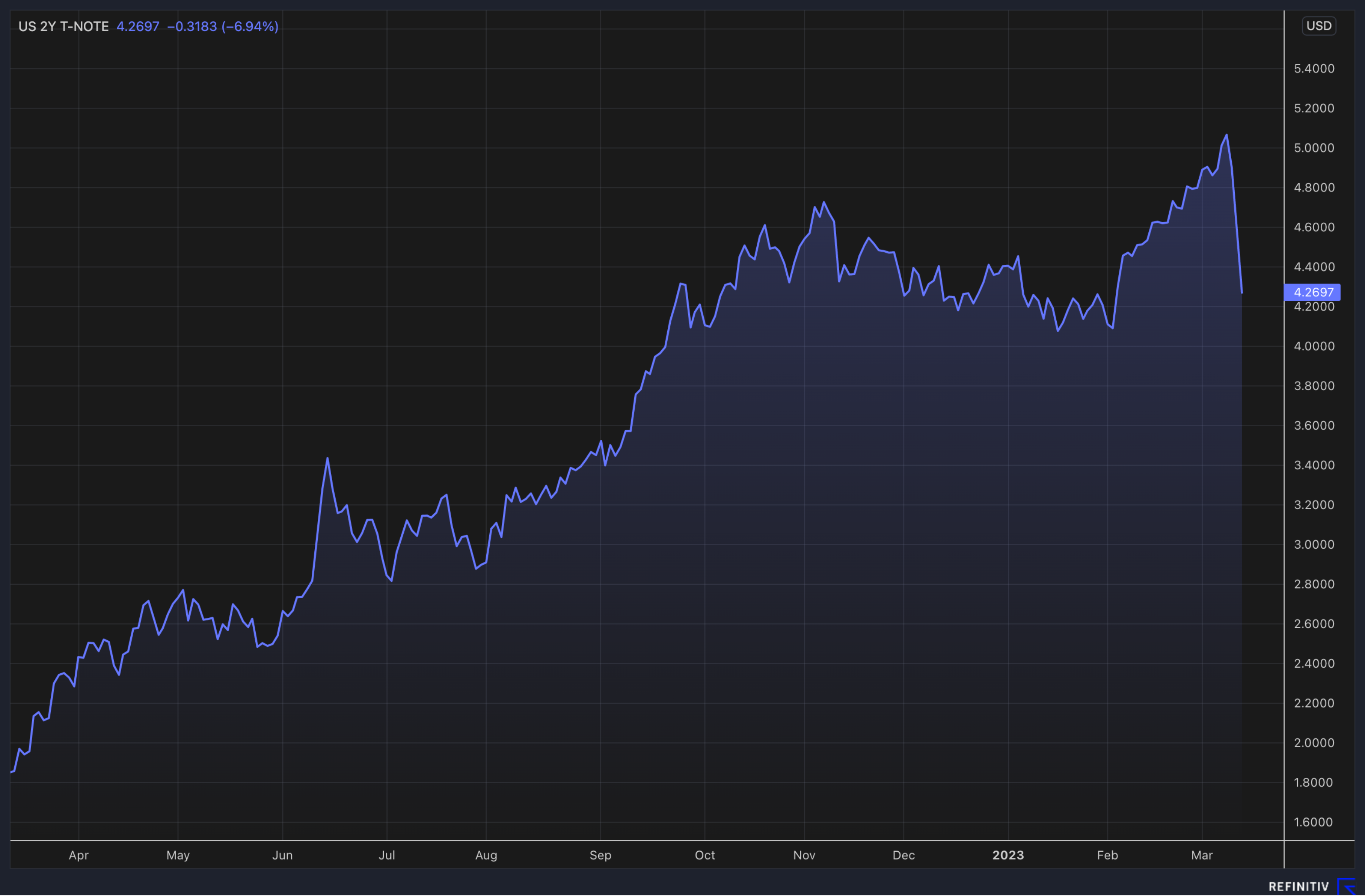The height and width of the screenshot is (896, 1365).
Task: Click the Feb date axis label
Action: point(1108,855)
